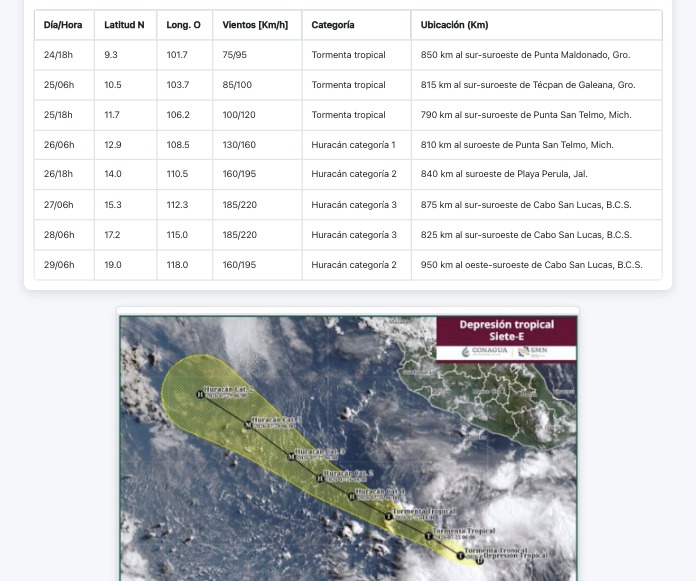Select Huracán categoría 2 in 26/18h row

click(x=354, y=174)
